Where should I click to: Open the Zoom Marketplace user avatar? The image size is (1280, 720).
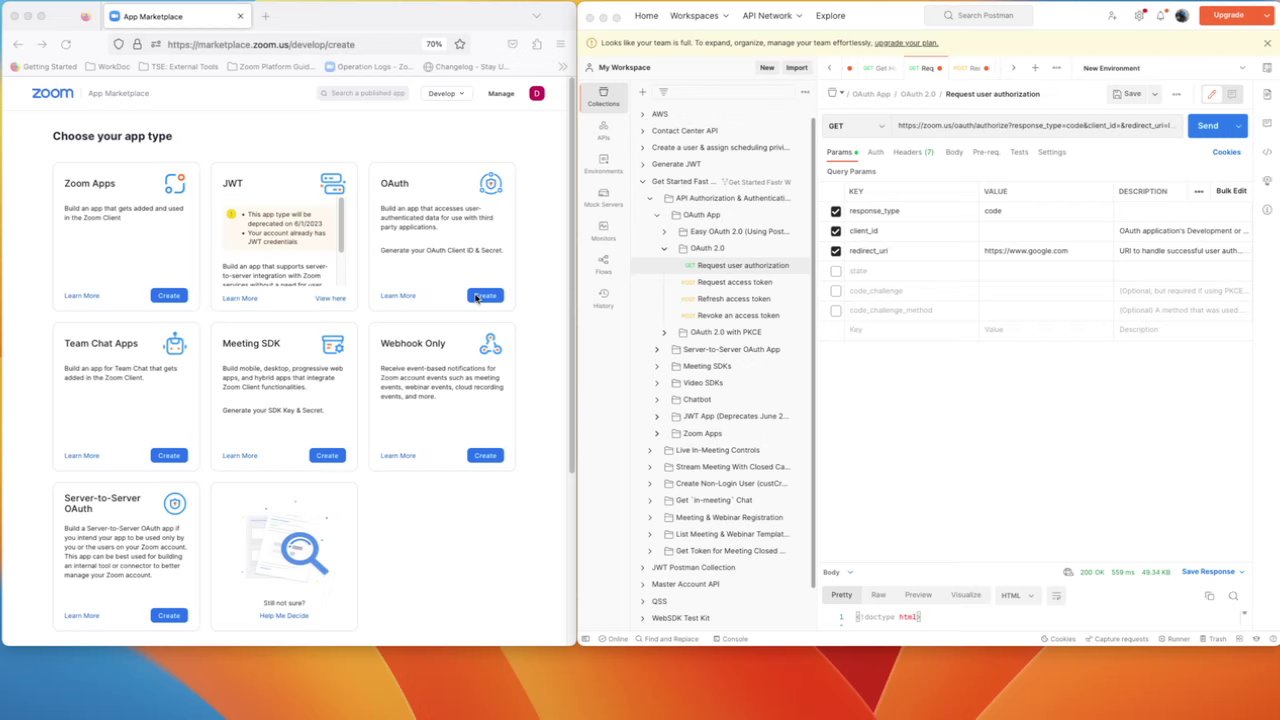tap(537, 93)
